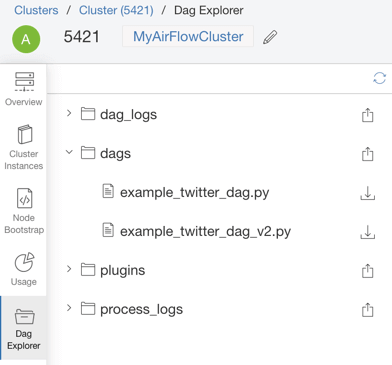The width and height of the screenshot is (392, 365).
Task: Expand the plugins folder
Action: [x=69, y=269]
